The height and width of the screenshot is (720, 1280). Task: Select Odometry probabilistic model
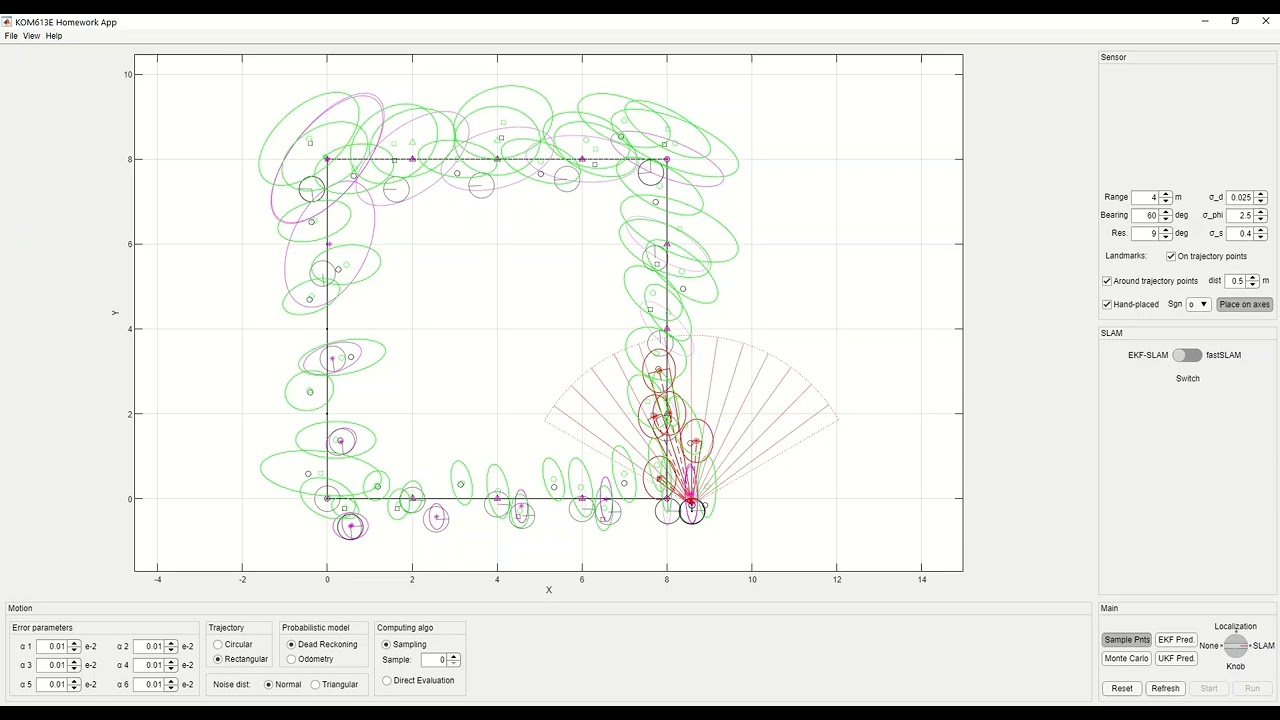click(x=291, y=659)
